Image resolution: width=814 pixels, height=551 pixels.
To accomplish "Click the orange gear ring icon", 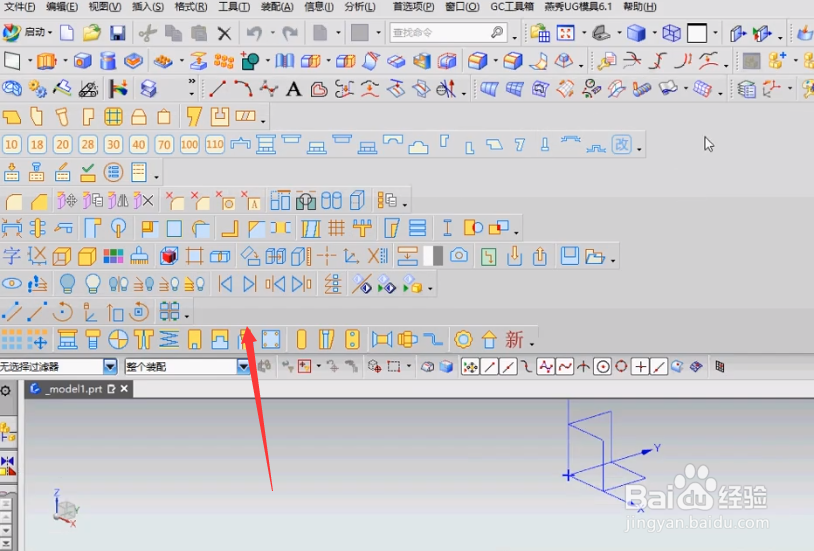I will [463, 340].
